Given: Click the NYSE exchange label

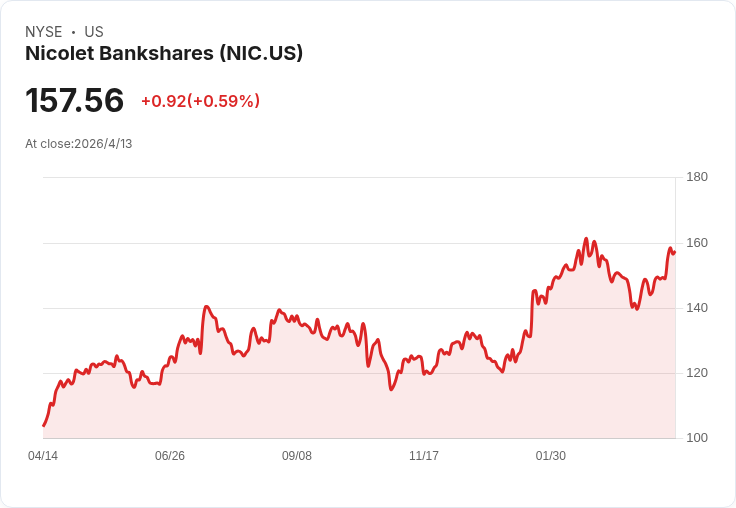Looking at the screenshot, I should point(43,32).
